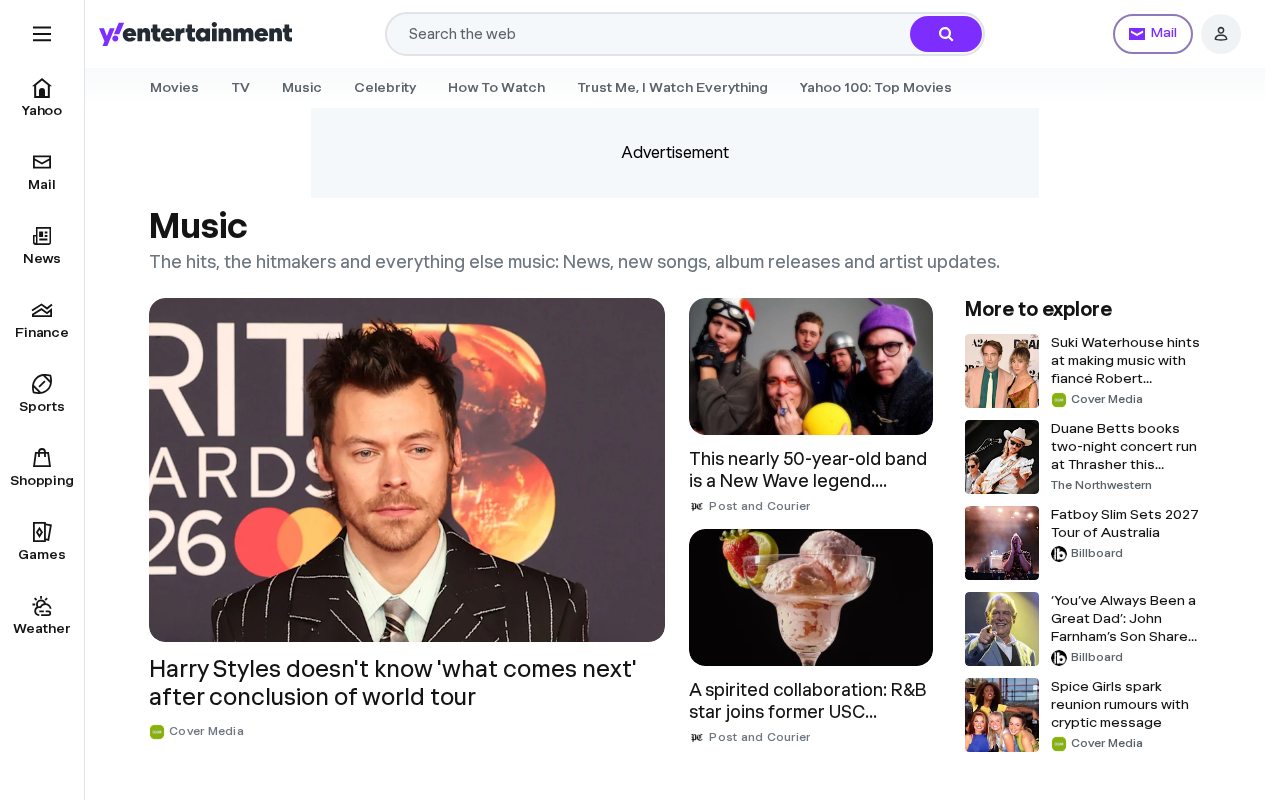Viewport: 1280px width, 800px height.
Task: Open Duane Betts concert run article
Action: click(1126, 446)
